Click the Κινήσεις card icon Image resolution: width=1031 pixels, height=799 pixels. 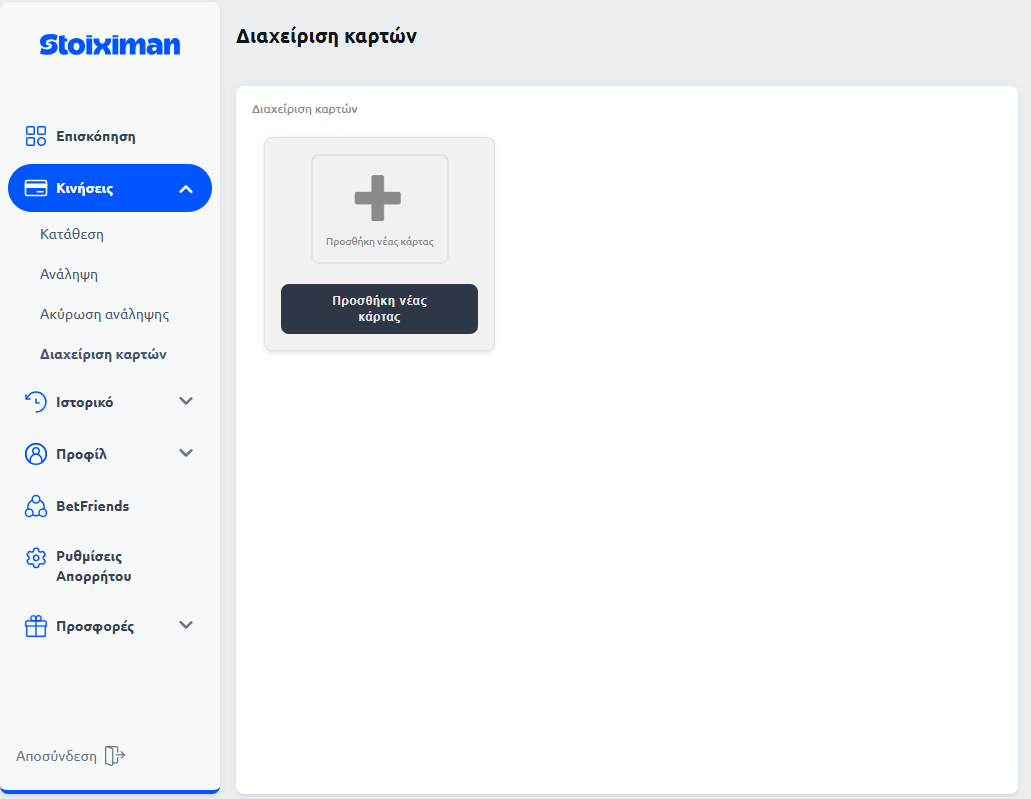pyautogui.click(x=36, y=188)
